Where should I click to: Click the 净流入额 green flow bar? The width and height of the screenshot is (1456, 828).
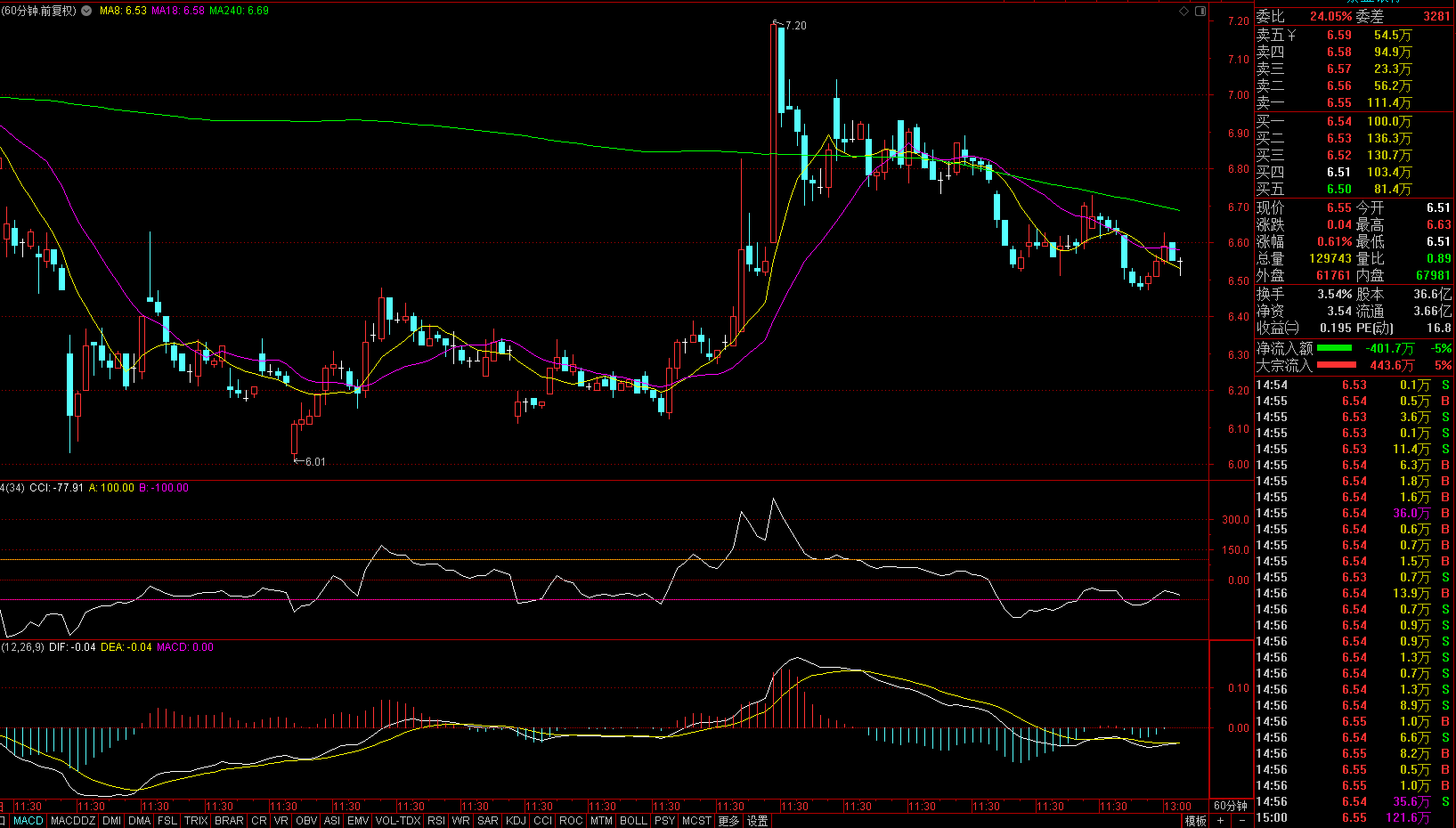click(x=1334, y=348)
